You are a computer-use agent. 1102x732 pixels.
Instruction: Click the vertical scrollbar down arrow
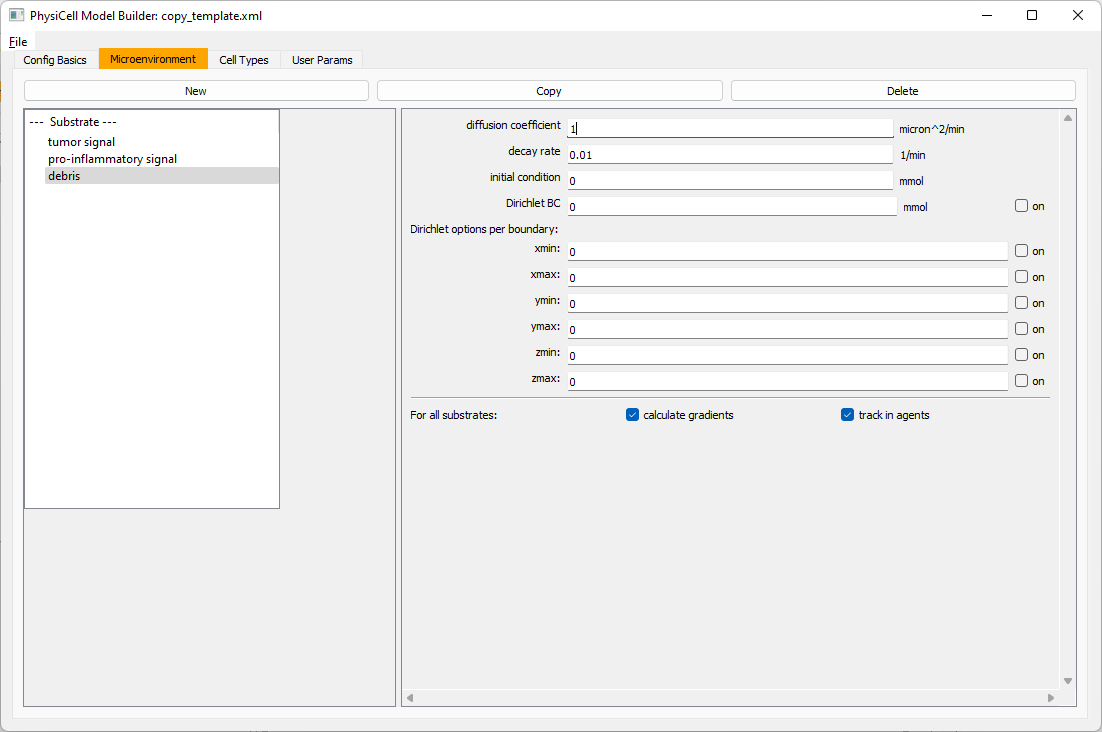1067,681
